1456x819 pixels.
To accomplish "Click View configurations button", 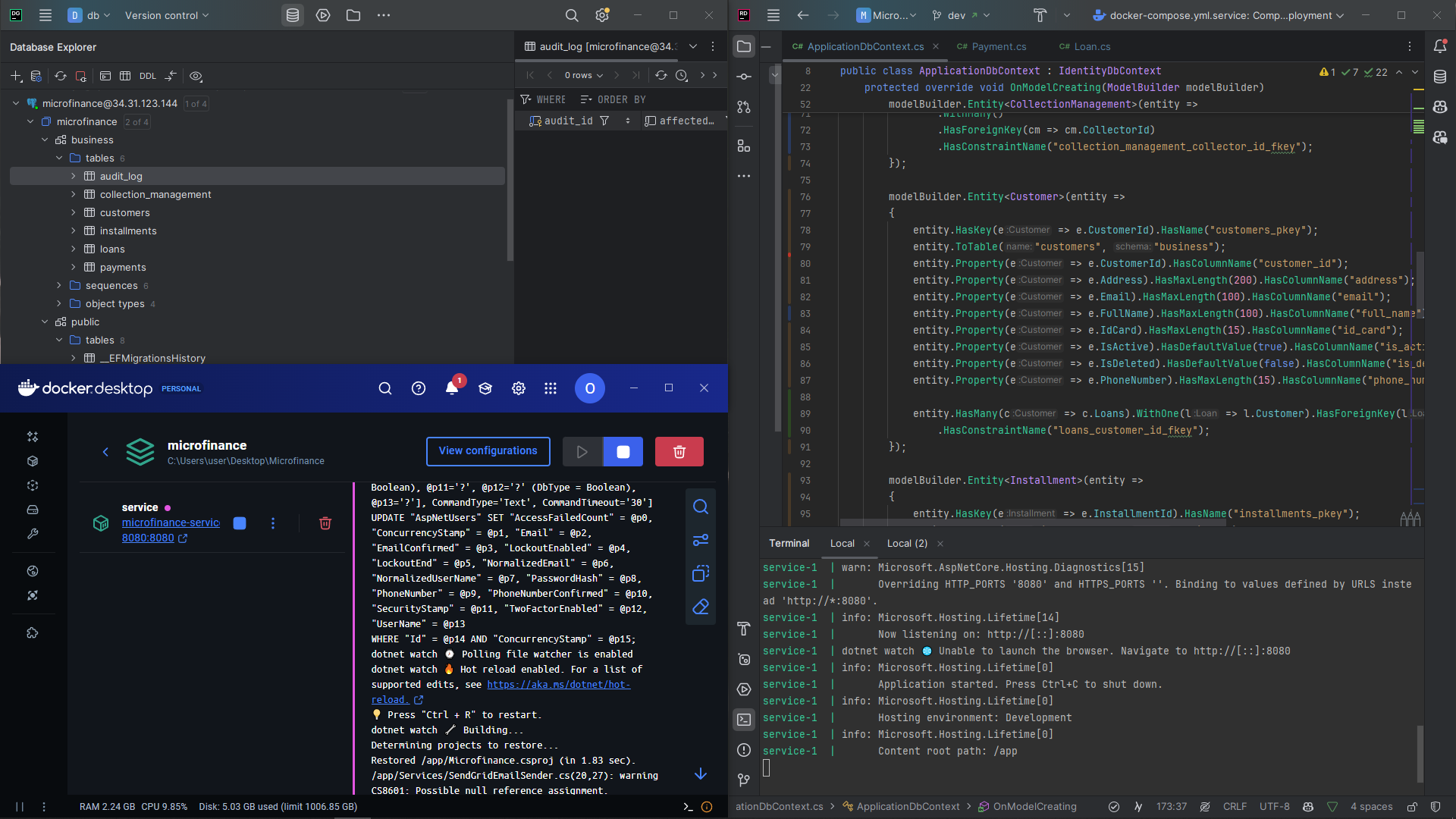I will (x=488, y=451).
